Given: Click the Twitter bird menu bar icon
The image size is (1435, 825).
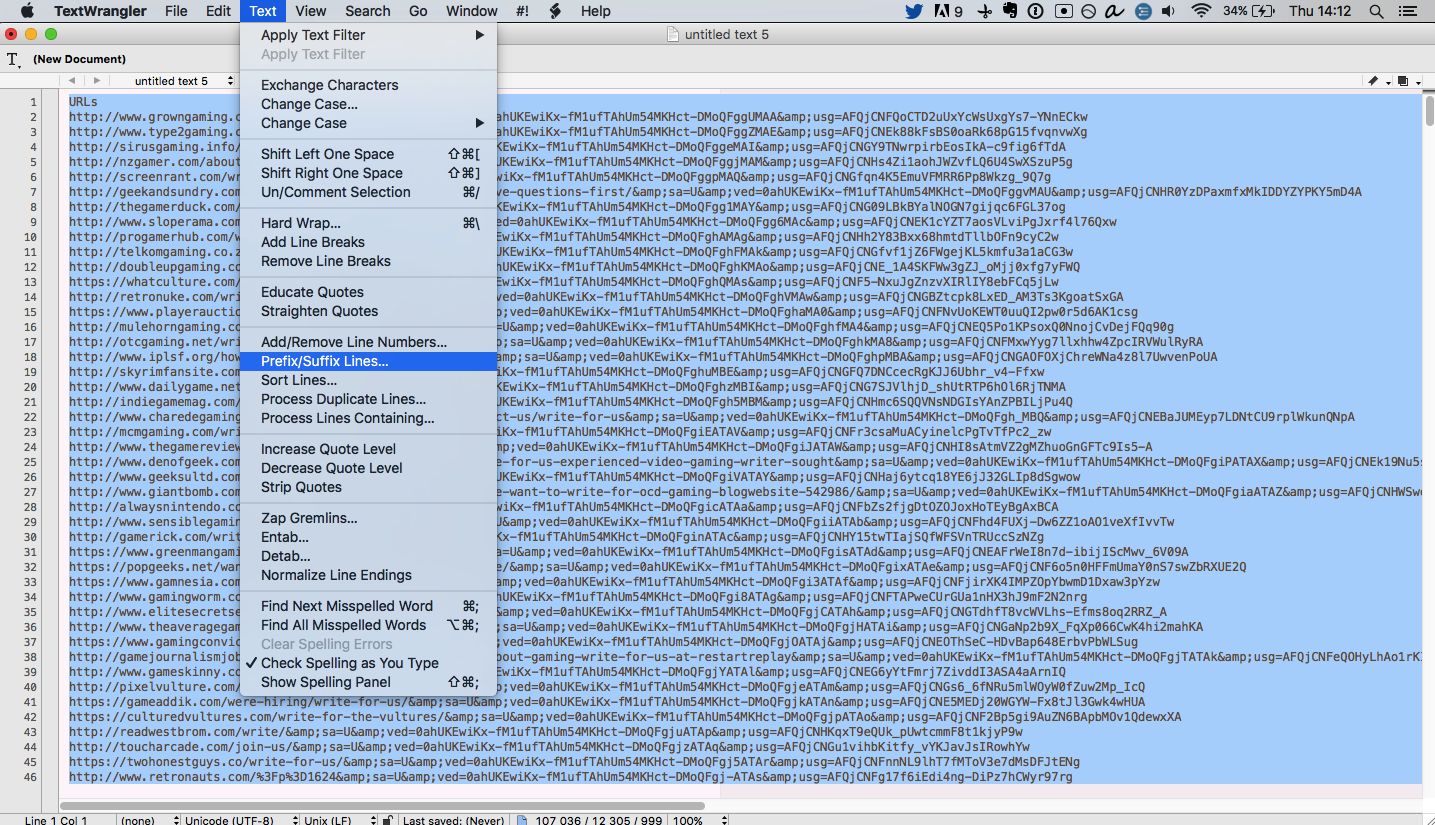Looking at the screenshot, I should (x=914, y=11).
